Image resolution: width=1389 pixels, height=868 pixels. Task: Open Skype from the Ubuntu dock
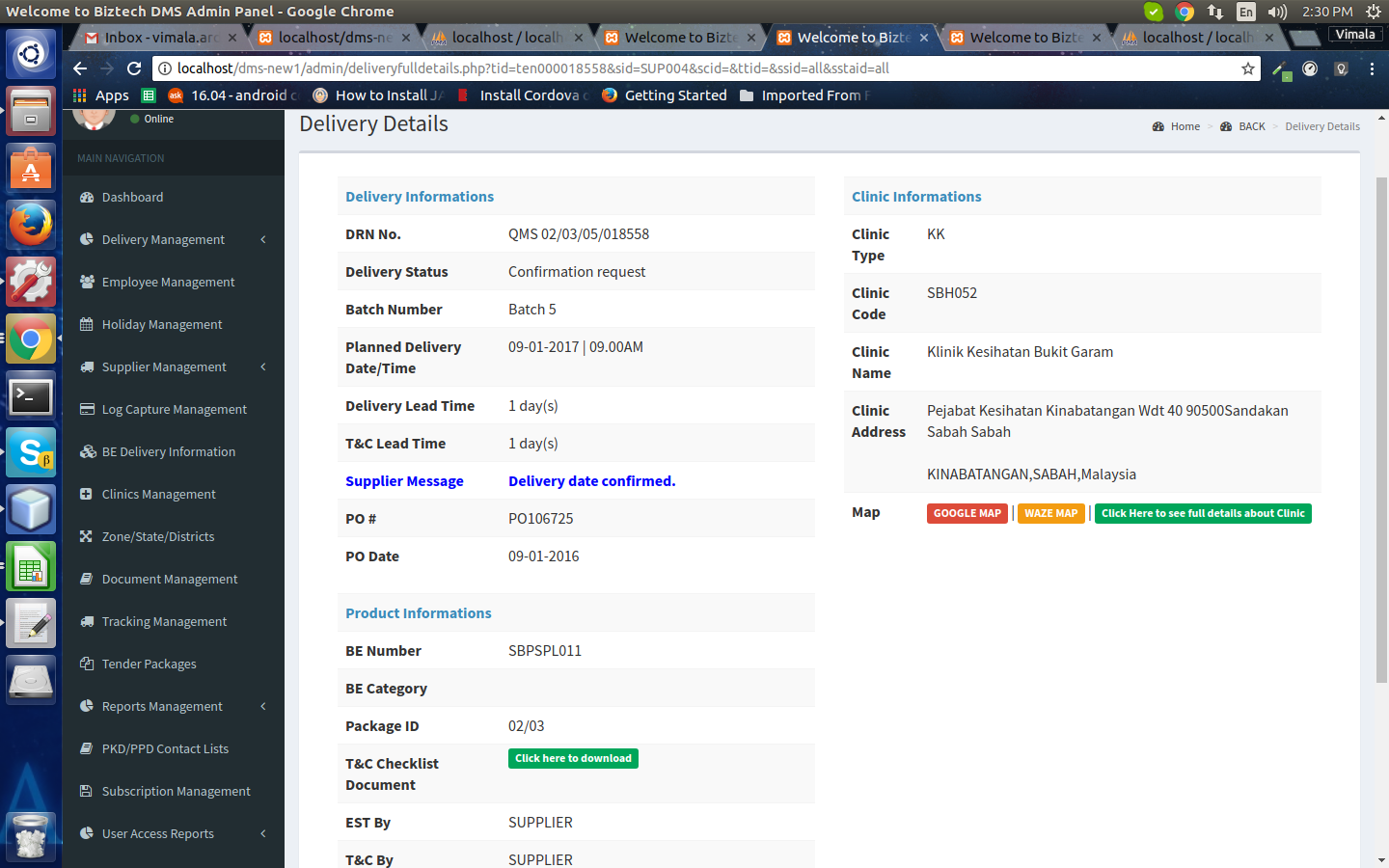(31, 453)
